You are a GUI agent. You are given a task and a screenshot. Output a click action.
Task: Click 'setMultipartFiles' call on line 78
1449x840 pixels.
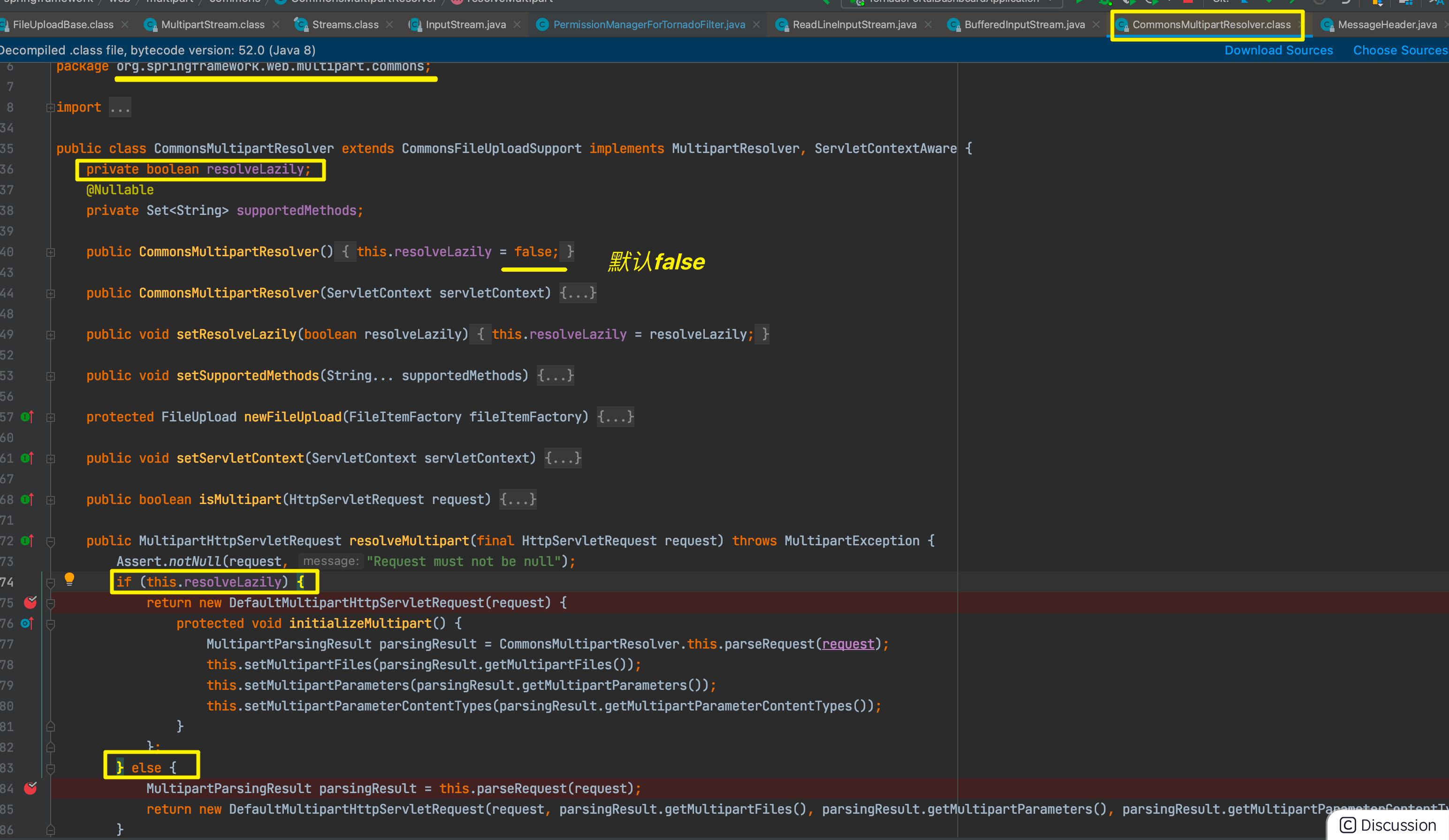point(308,664)
